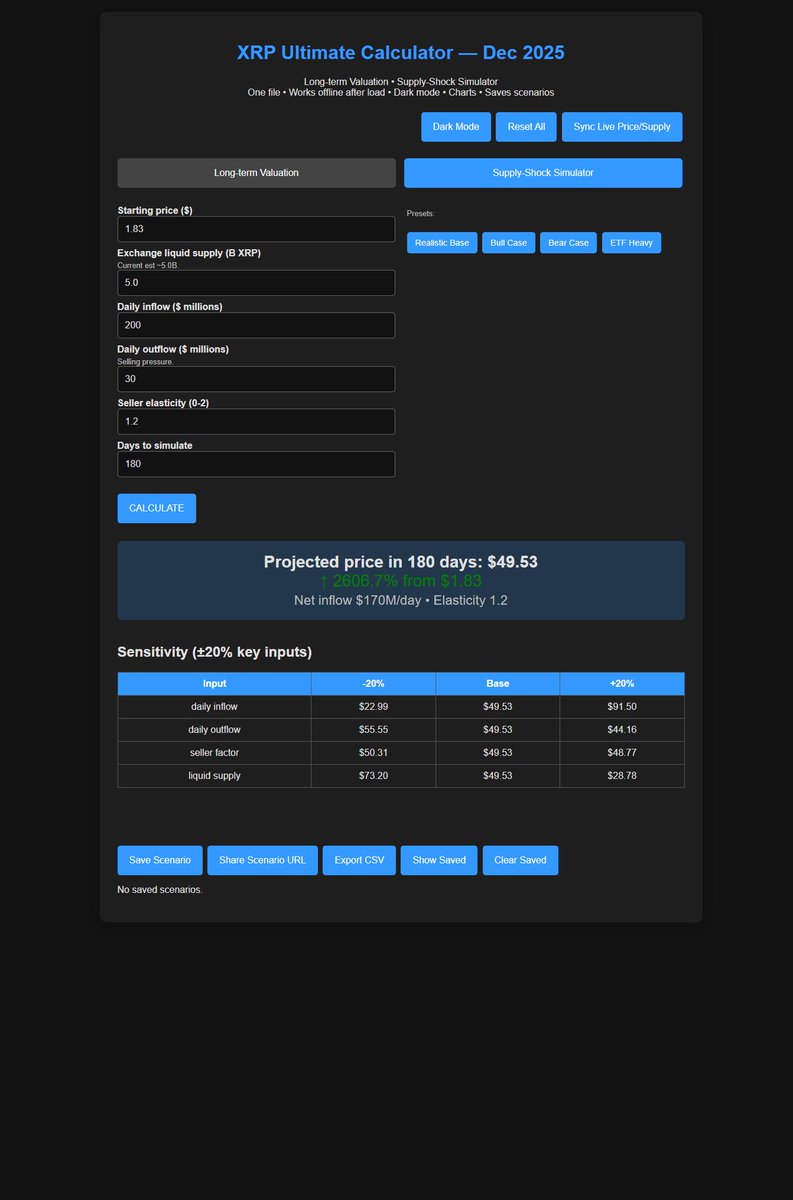Click the $91.50 cell
Viewport: 793px width, 1200px height.
[622, 707]
